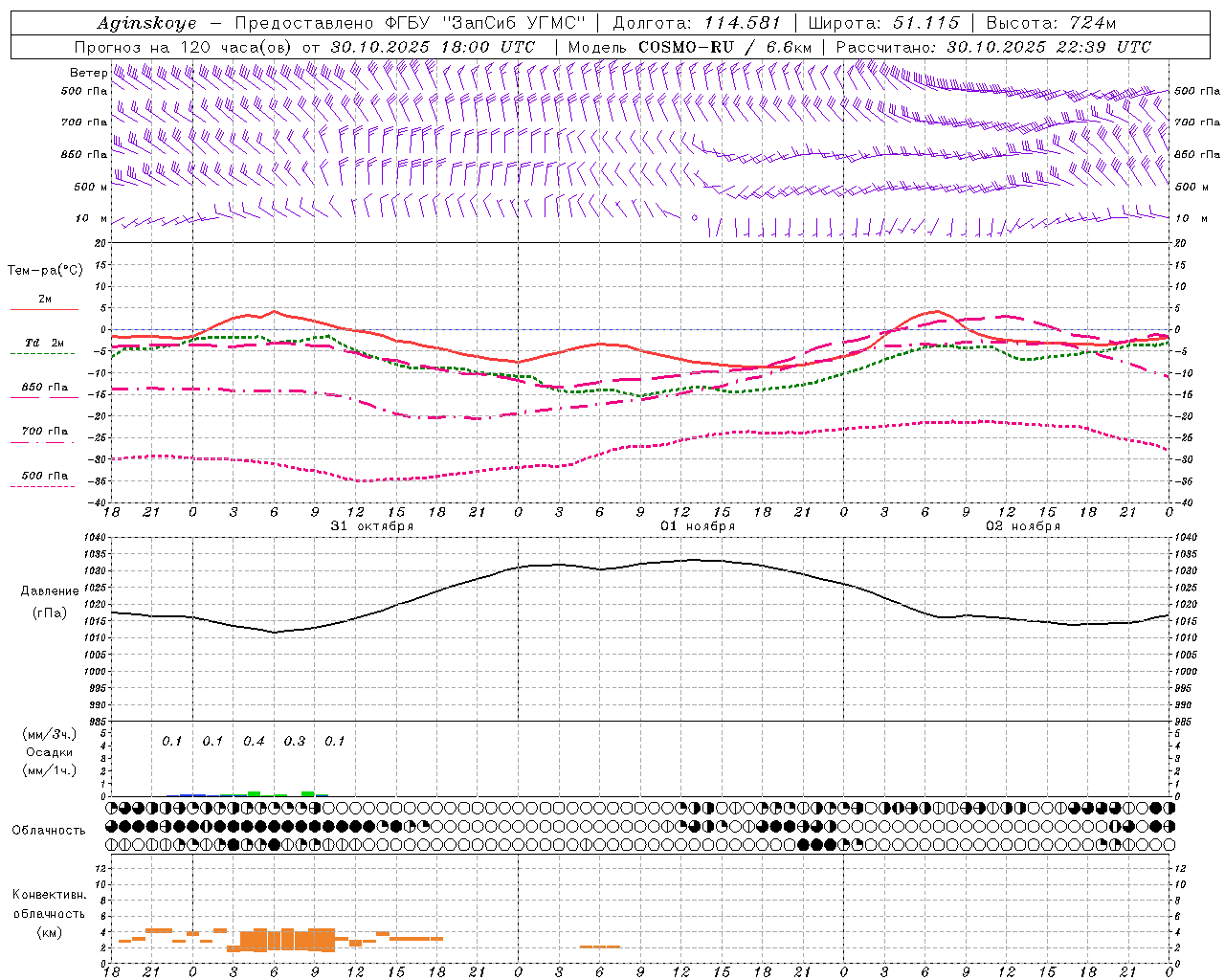Viewport: 1225px width, 980px height.
Task: Click the "Td 2м" dew point legend entry
Action: (x=45, y=343)
